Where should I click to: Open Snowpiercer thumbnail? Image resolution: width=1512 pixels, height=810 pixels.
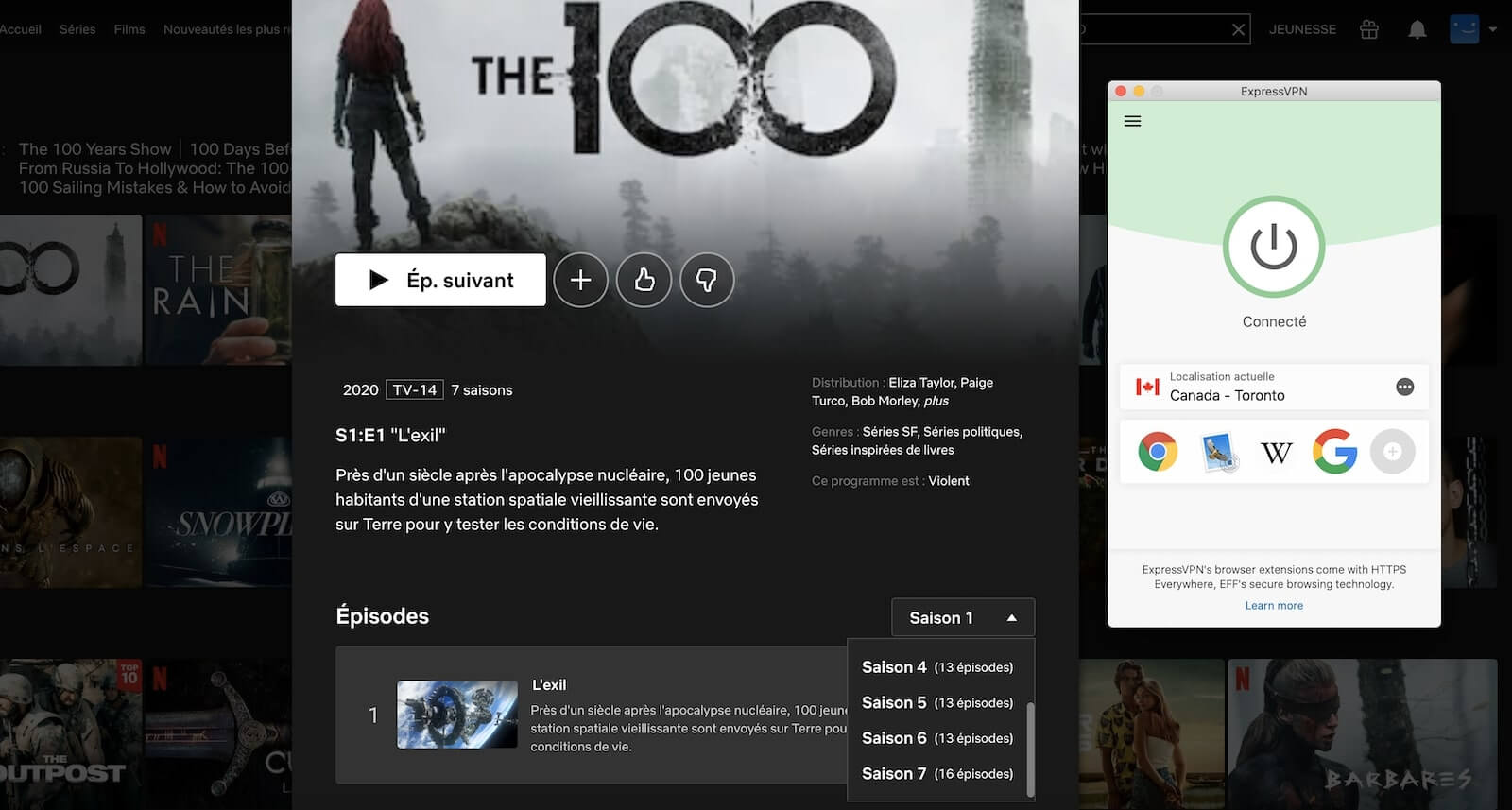click(x=218, y=512)
